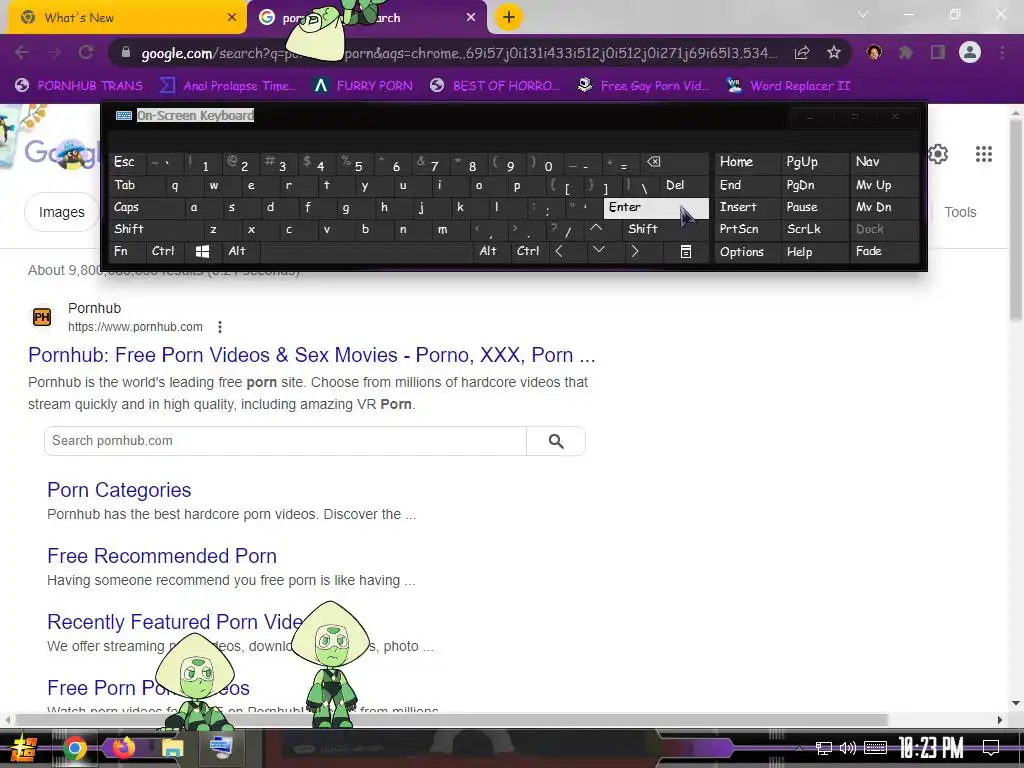
Task: Toggle the left Alt key on On-Screen Keyboard
Action: [x=242, y=251]
